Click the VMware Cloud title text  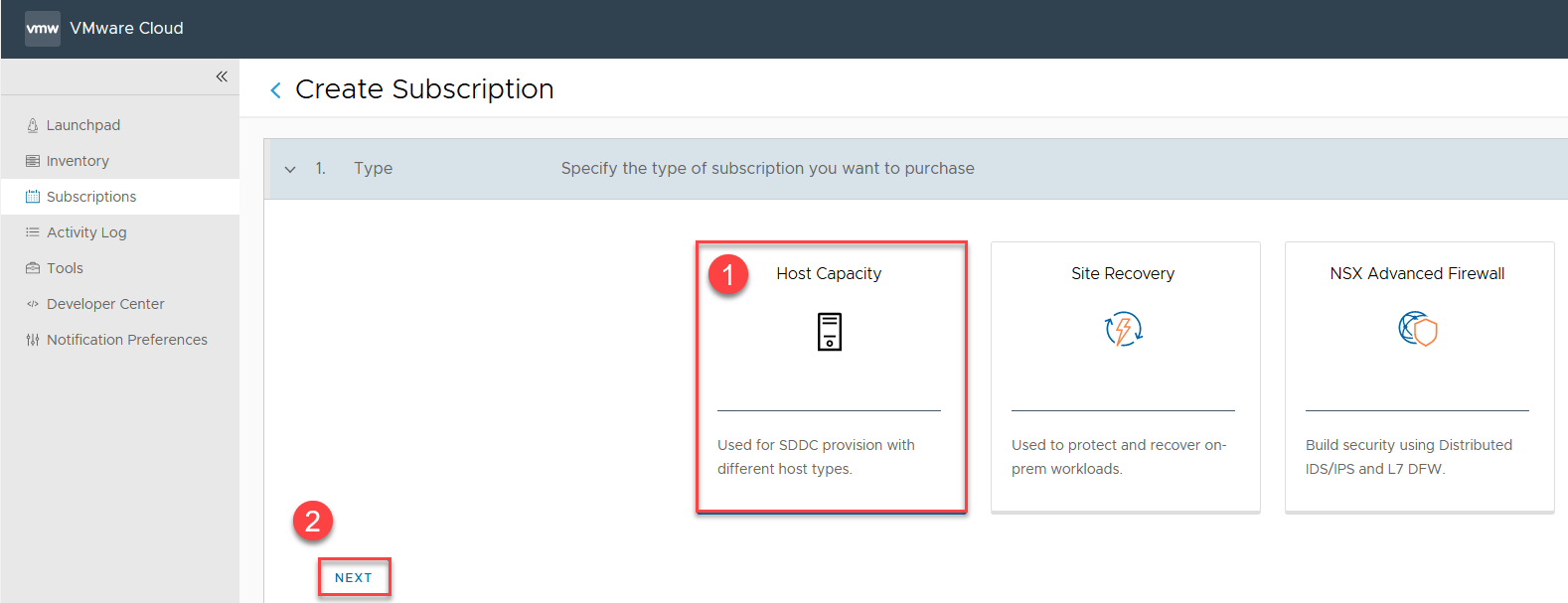pos(126,29)
